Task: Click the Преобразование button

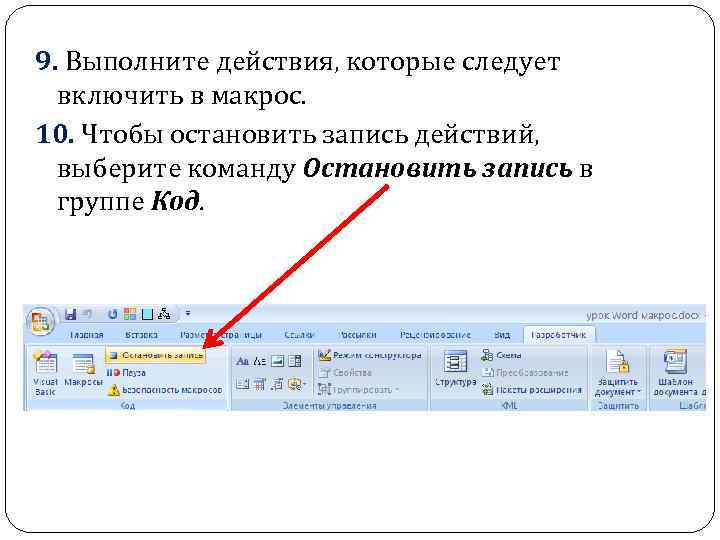Action: tap(525, 373)
